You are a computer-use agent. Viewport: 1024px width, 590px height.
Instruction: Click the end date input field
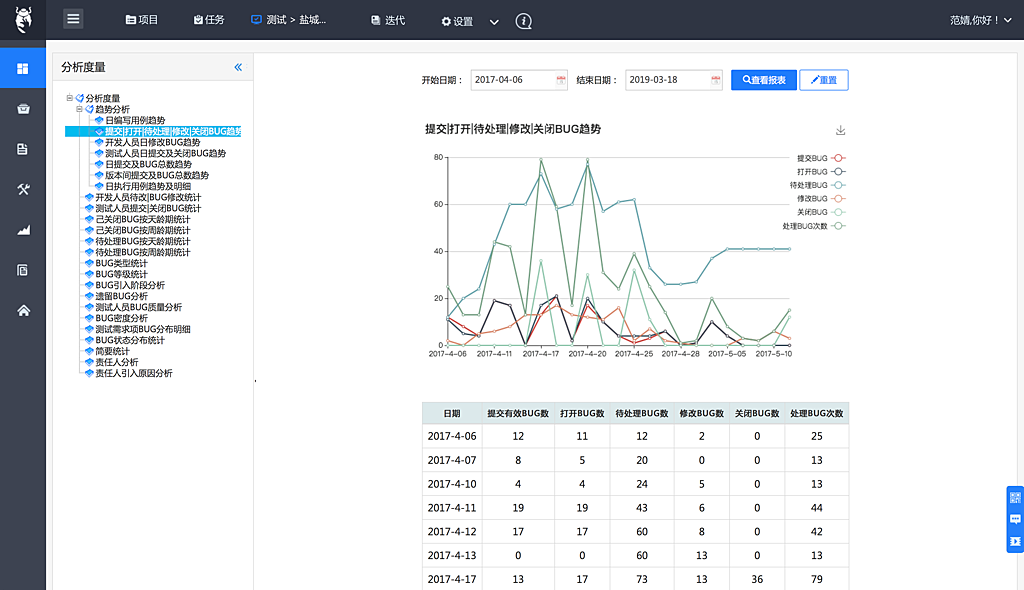pyautogui.click(x=673, y=80)
